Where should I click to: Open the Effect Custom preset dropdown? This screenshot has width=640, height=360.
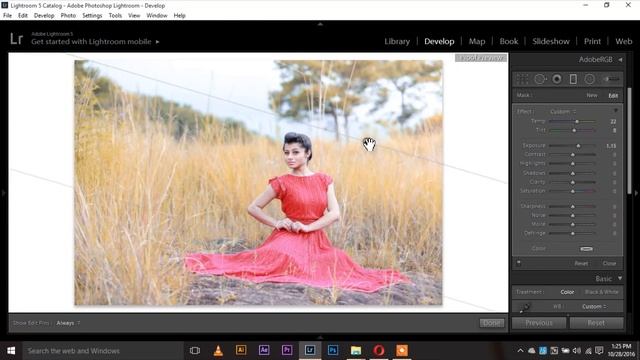(563, 111)
